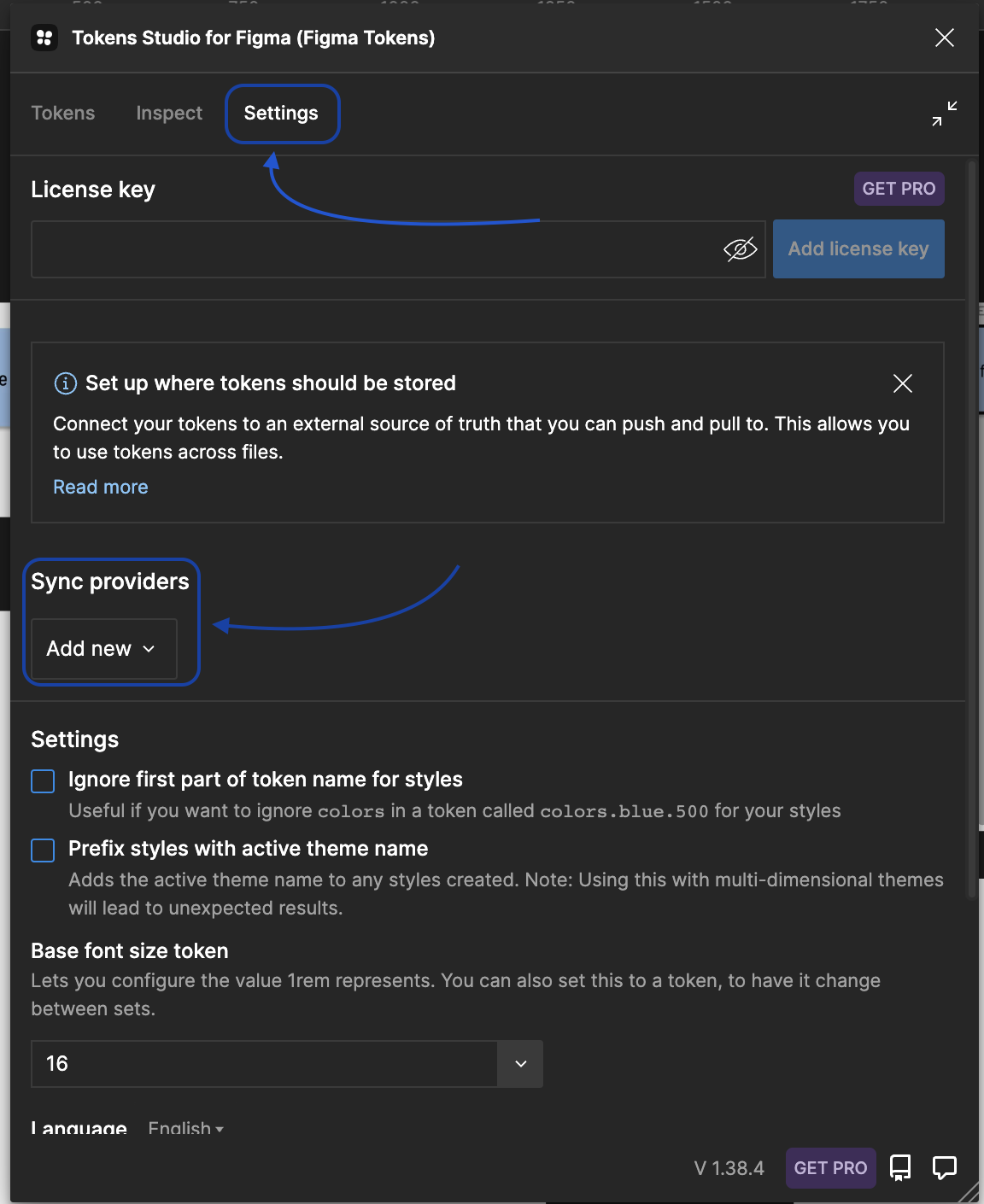The height and width of the screenshot is (1204, 984).
Task: Click the Tokens Studio plugin logo icon
Action: [44, 38]
